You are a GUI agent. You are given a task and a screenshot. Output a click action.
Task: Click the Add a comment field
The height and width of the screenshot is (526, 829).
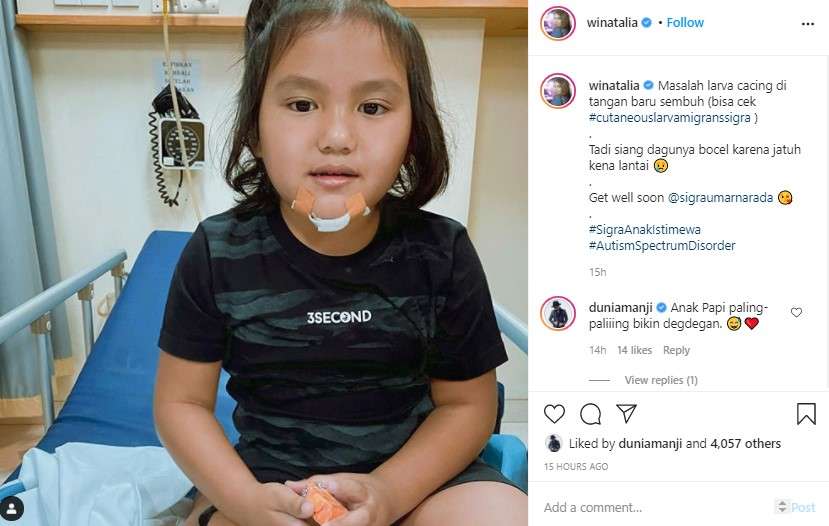click(656, 507)
